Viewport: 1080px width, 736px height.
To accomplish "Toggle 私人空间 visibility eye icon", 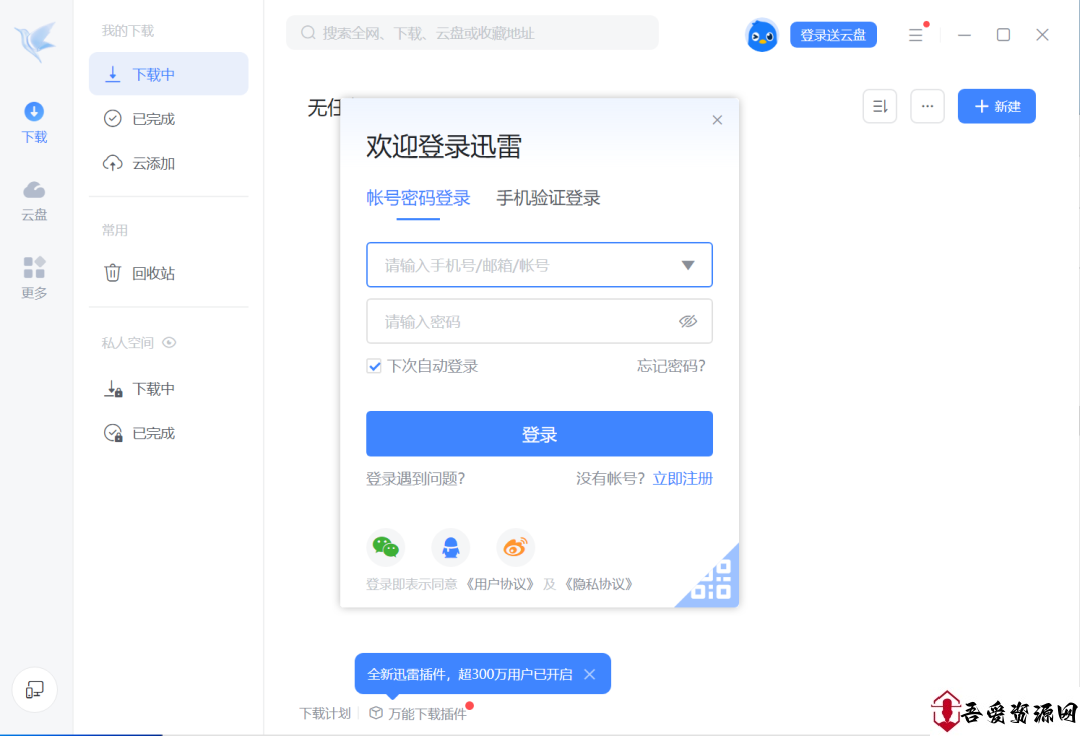I will click(x=169, y=342).
